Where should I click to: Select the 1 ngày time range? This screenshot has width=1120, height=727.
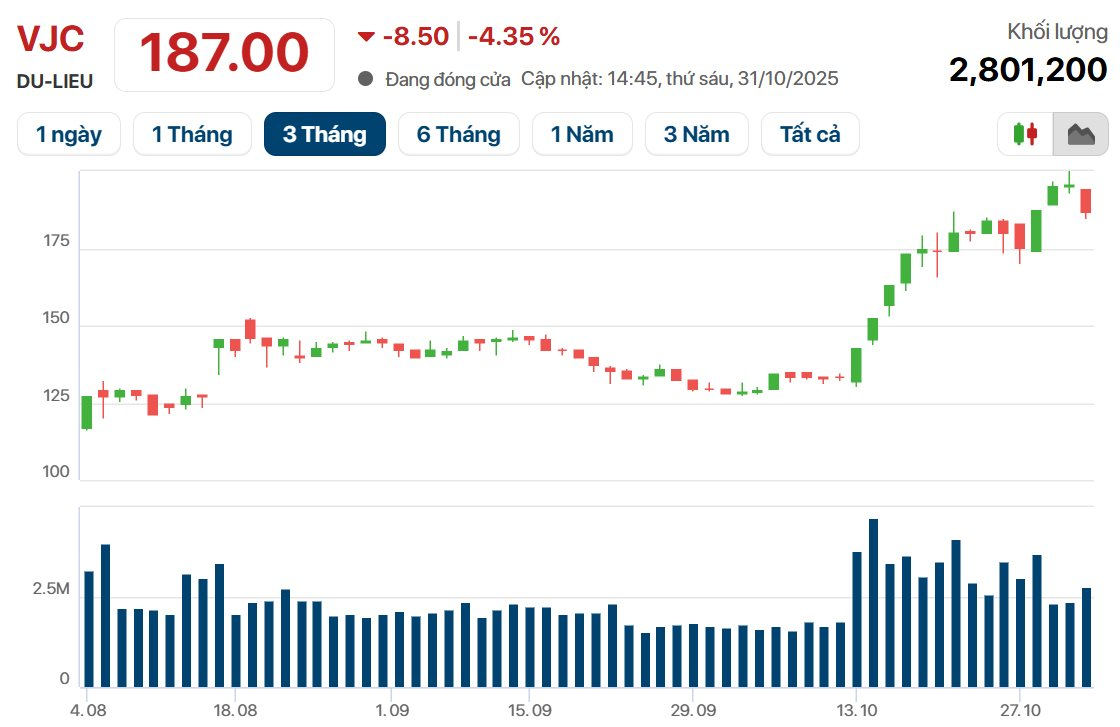(x=68, y=134)
